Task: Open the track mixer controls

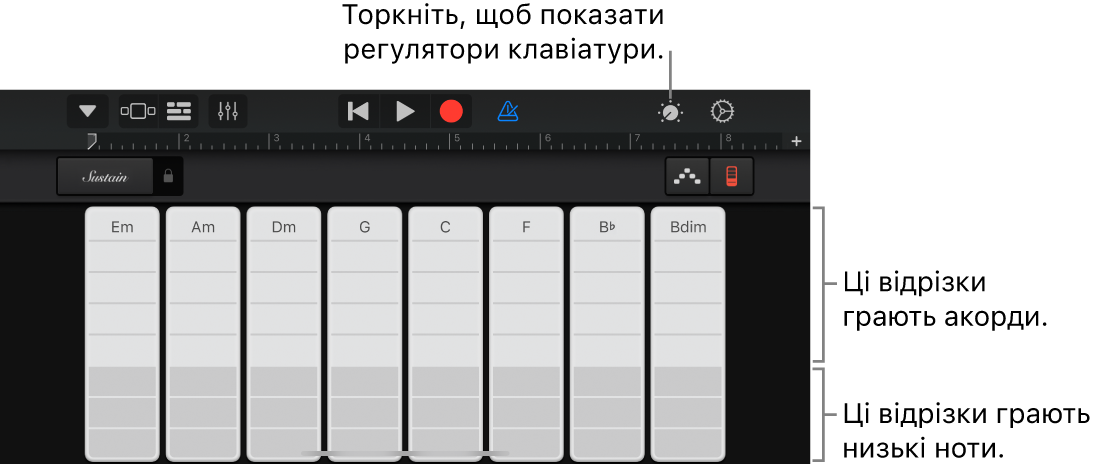Action: point(228,111)
